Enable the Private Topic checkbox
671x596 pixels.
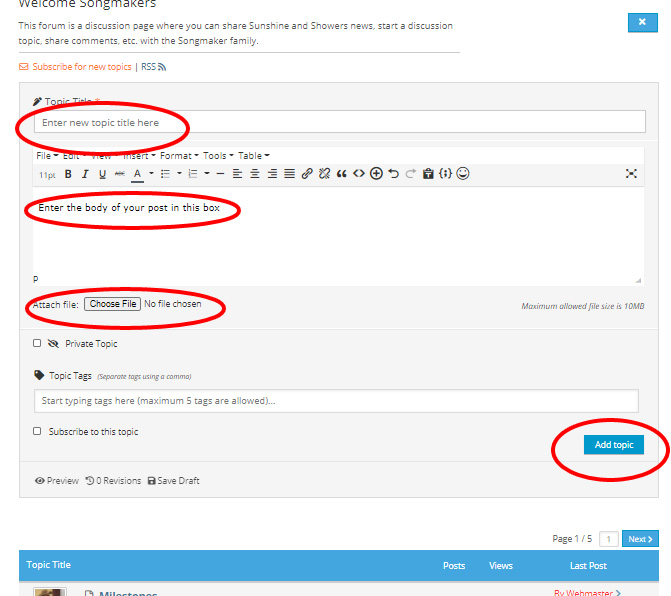tap(37, 343)
